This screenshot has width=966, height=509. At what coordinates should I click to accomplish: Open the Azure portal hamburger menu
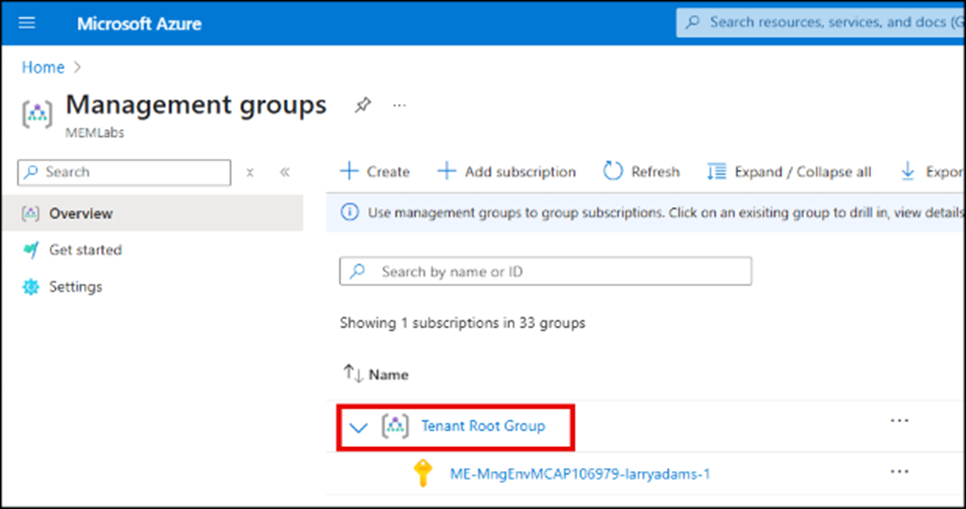coord(26,23)
